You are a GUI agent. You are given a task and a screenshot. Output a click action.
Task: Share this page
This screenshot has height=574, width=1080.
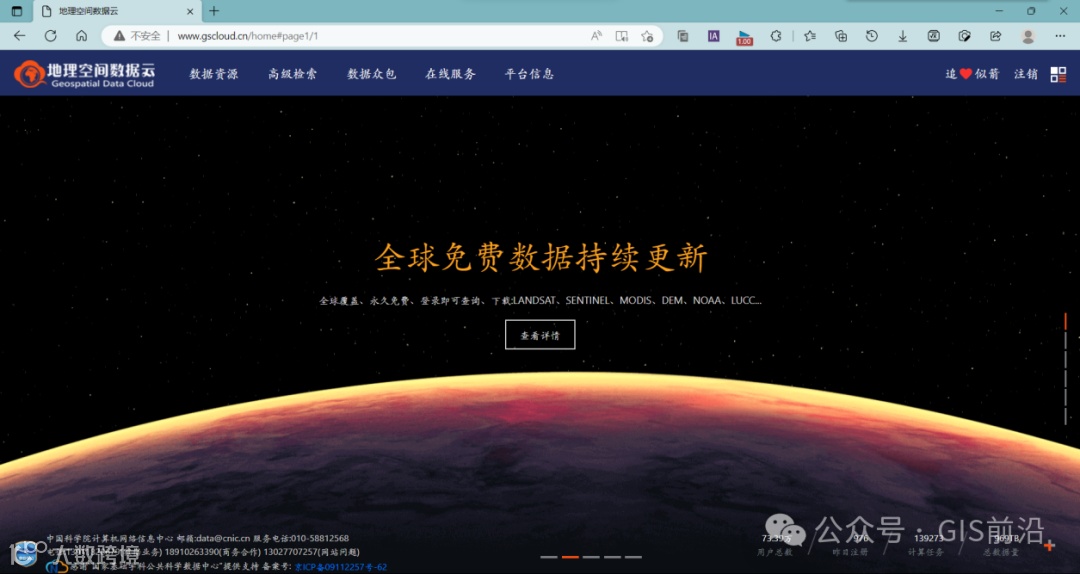pos(995,36)
